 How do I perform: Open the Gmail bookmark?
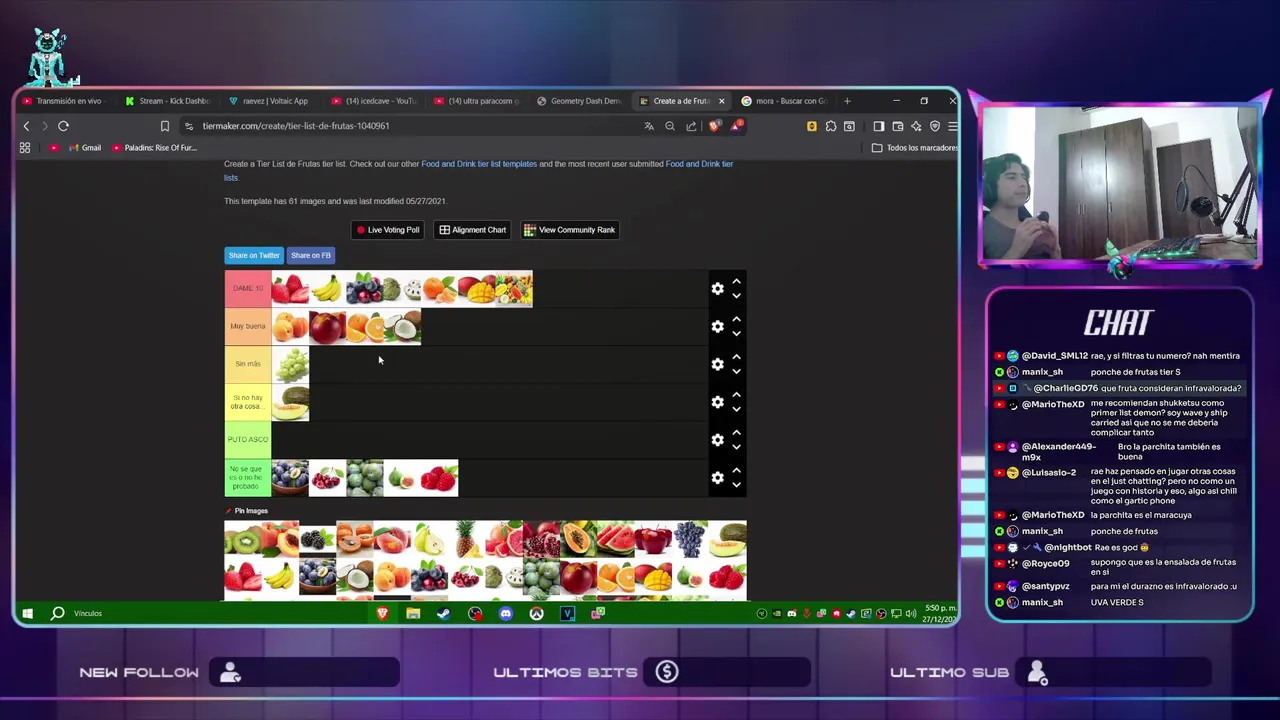click(x=85, y=148)
